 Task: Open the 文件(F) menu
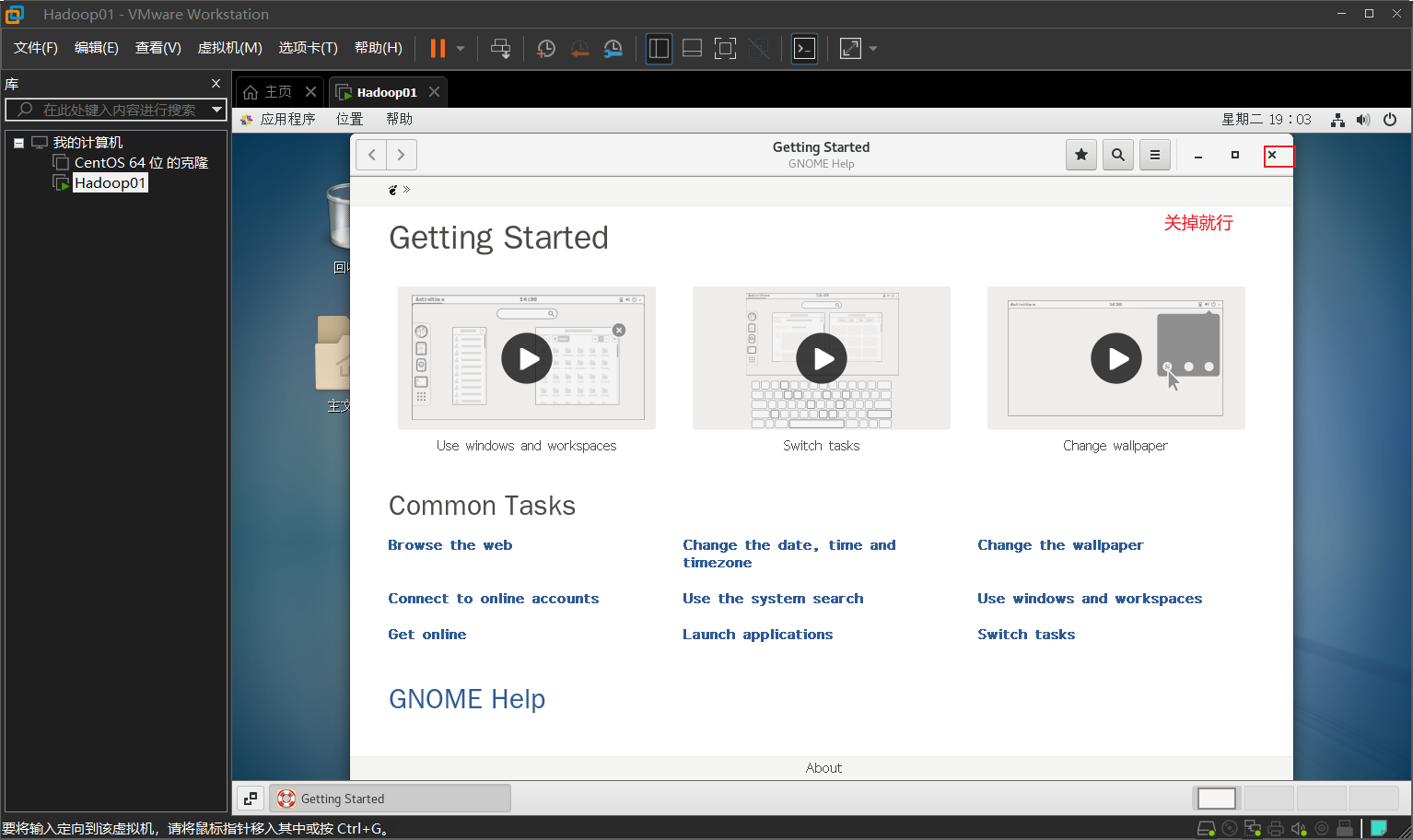pos(36,48)
